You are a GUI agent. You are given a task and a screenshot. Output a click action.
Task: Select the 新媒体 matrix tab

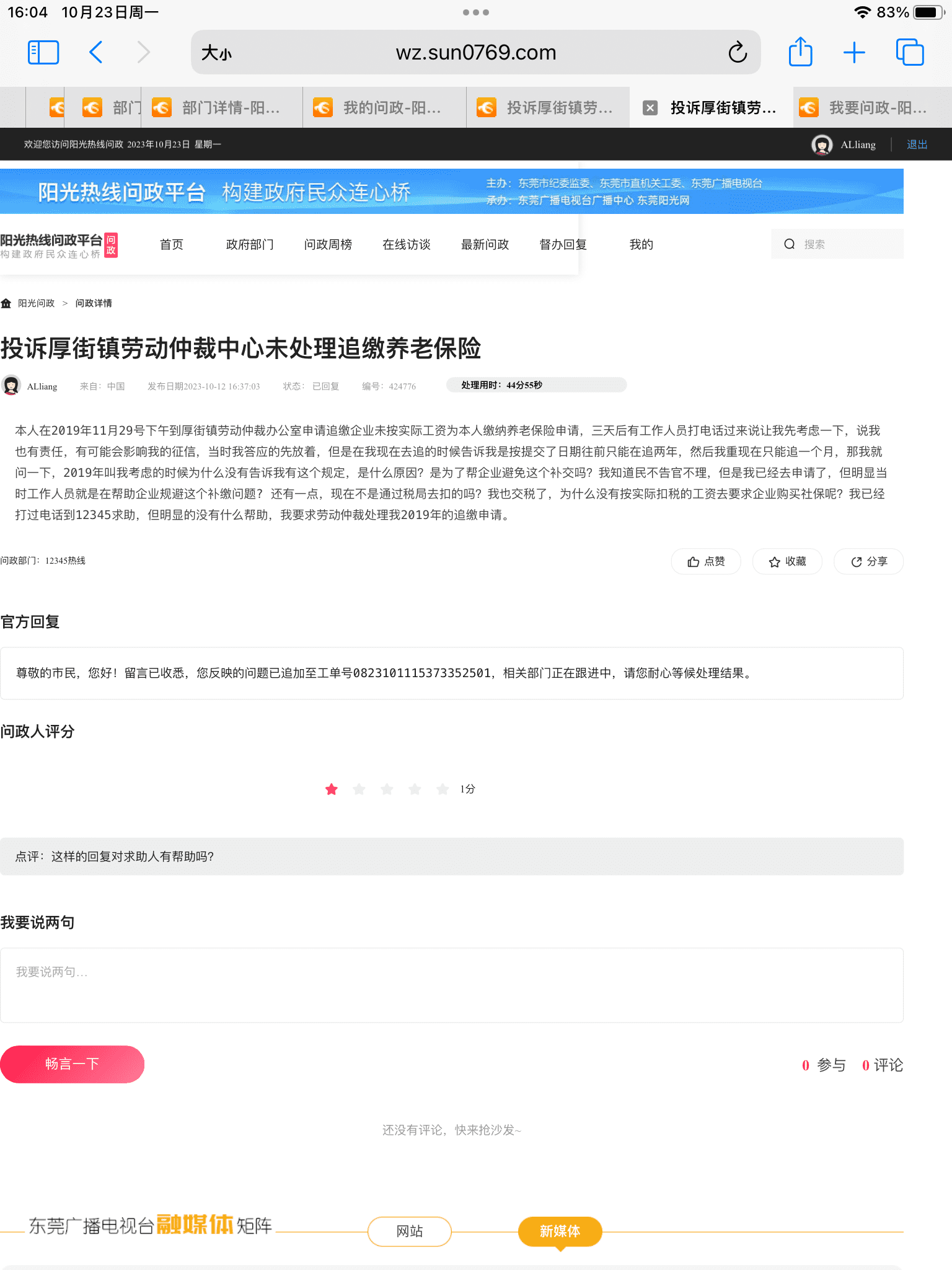(x=560, y=1232)
